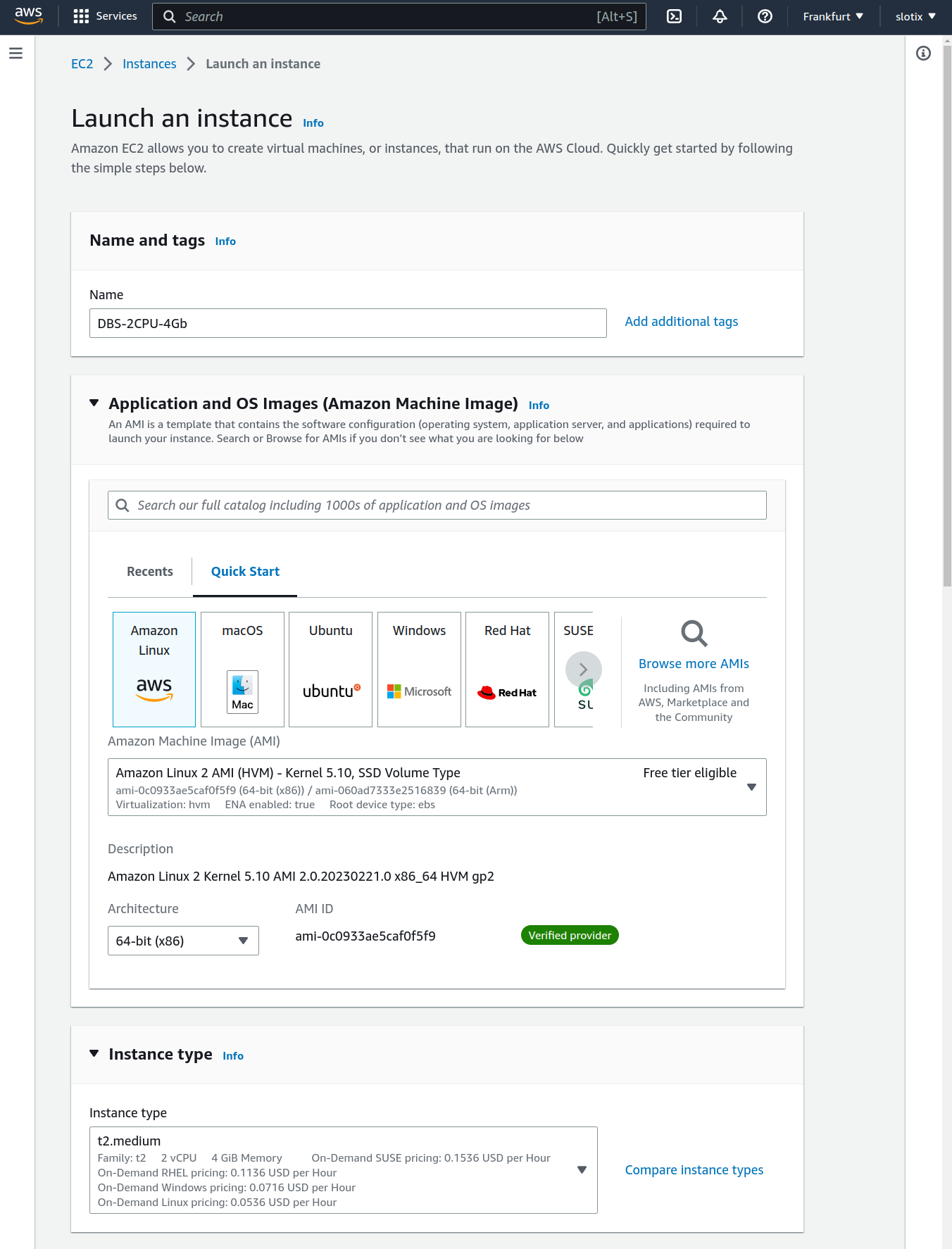Image resolution: width=952 pixels, height=1249 pixels.
Task: Select the Windows AMI tile
Action: click(x=419, y=669)
